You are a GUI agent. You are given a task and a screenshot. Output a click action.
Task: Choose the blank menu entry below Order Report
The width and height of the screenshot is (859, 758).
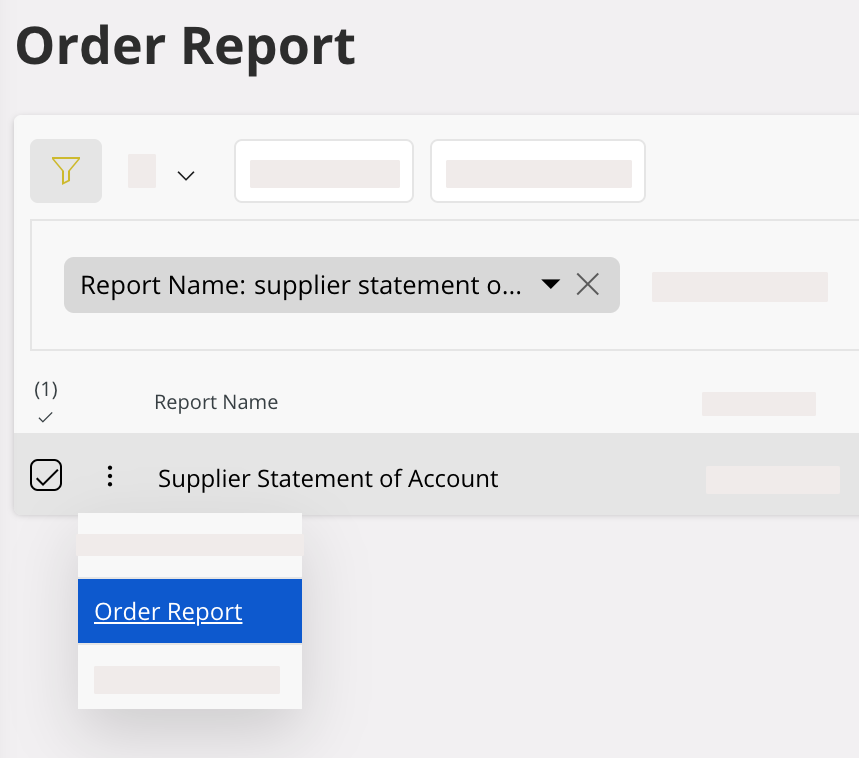(x=187, y=680)
